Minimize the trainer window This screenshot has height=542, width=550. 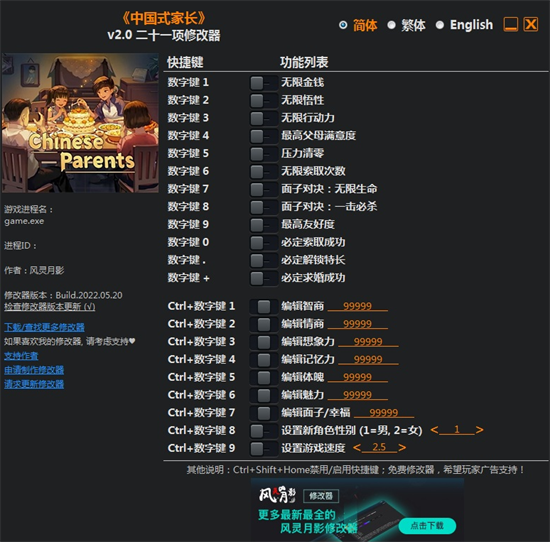pyautogui.click(x=510, y=25)
